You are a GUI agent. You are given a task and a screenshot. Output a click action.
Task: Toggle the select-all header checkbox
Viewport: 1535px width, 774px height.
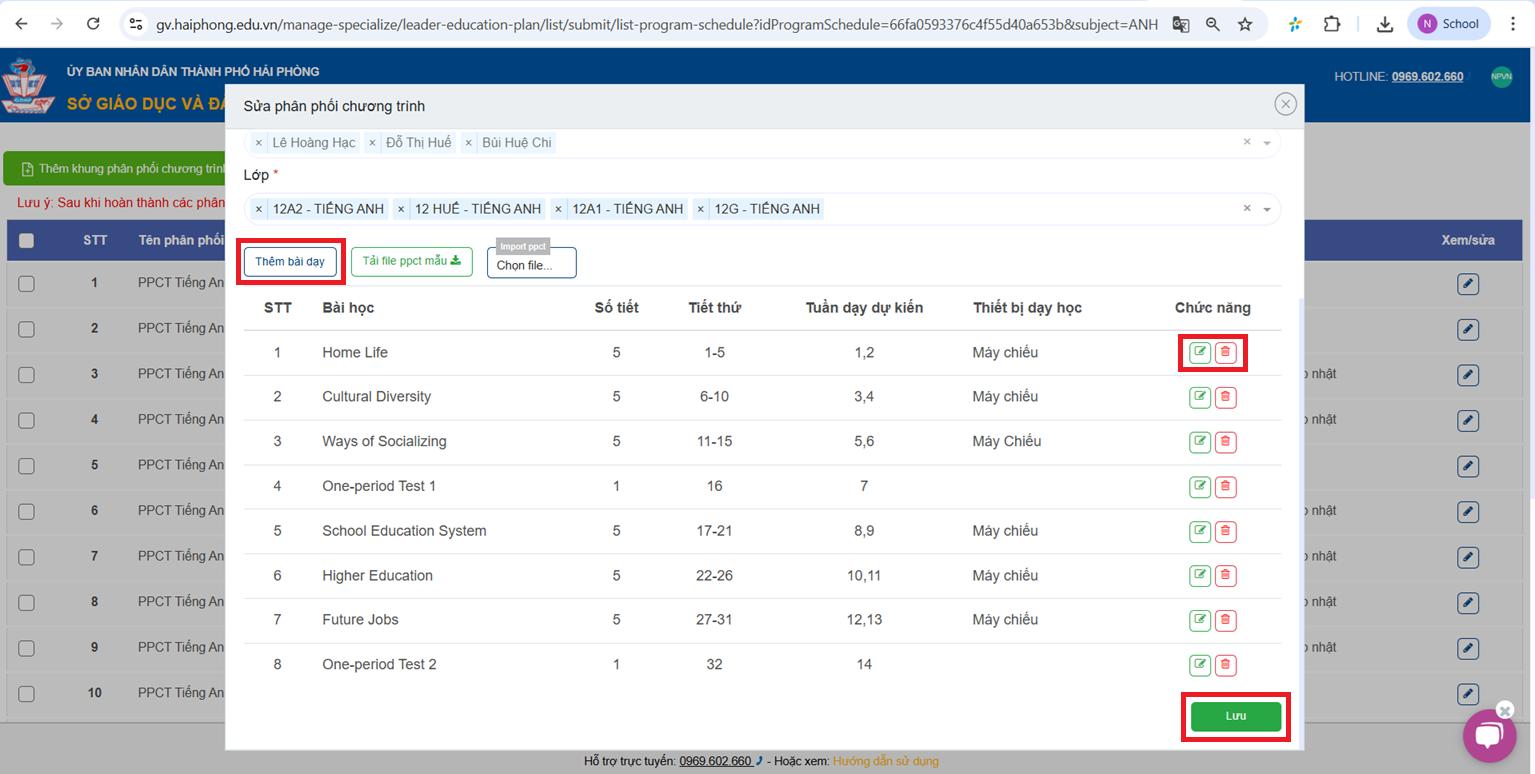pos(26,240)
